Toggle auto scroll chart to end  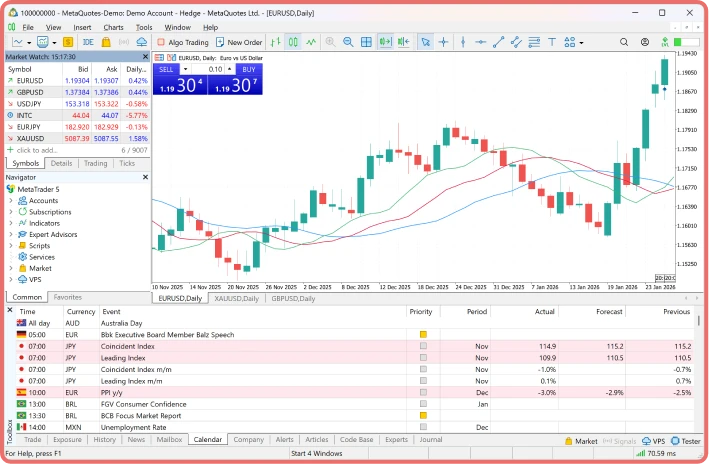(x=385, y=42)
